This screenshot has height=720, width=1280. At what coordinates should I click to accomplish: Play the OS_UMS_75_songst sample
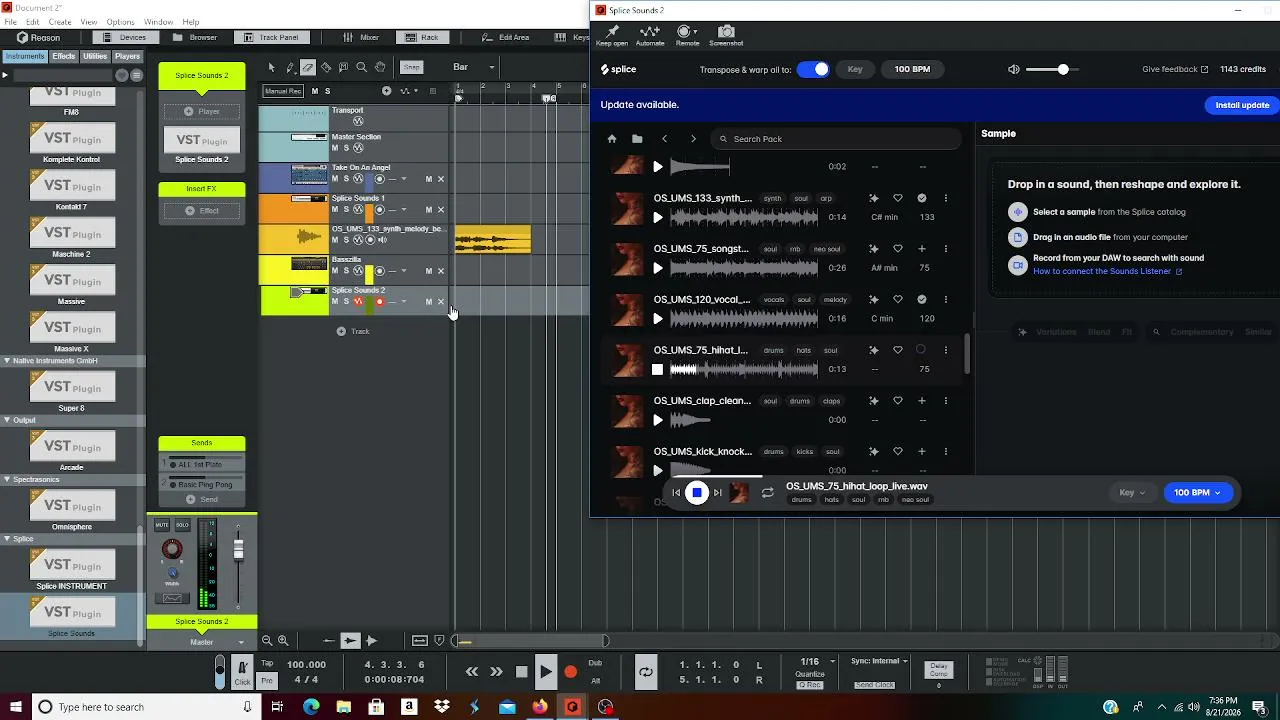click(657, 268)
